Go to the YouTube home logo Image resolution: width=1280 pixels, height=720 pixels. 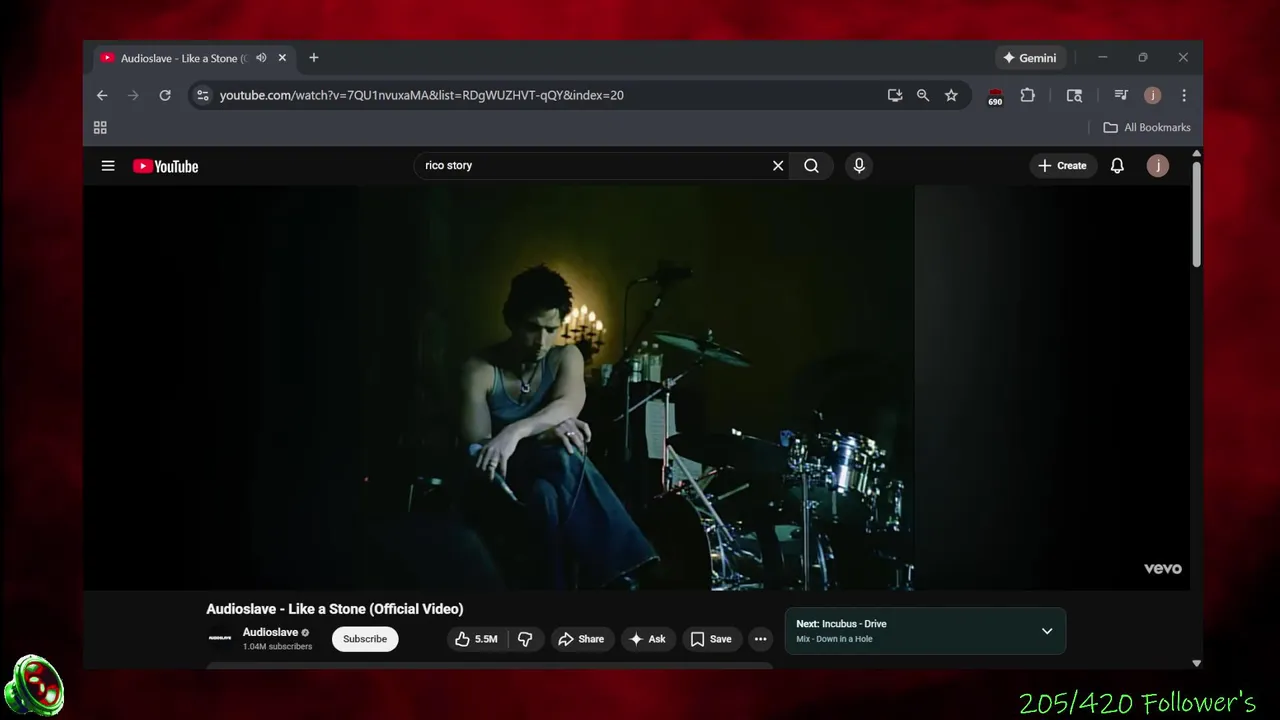(x=165, y=166)
